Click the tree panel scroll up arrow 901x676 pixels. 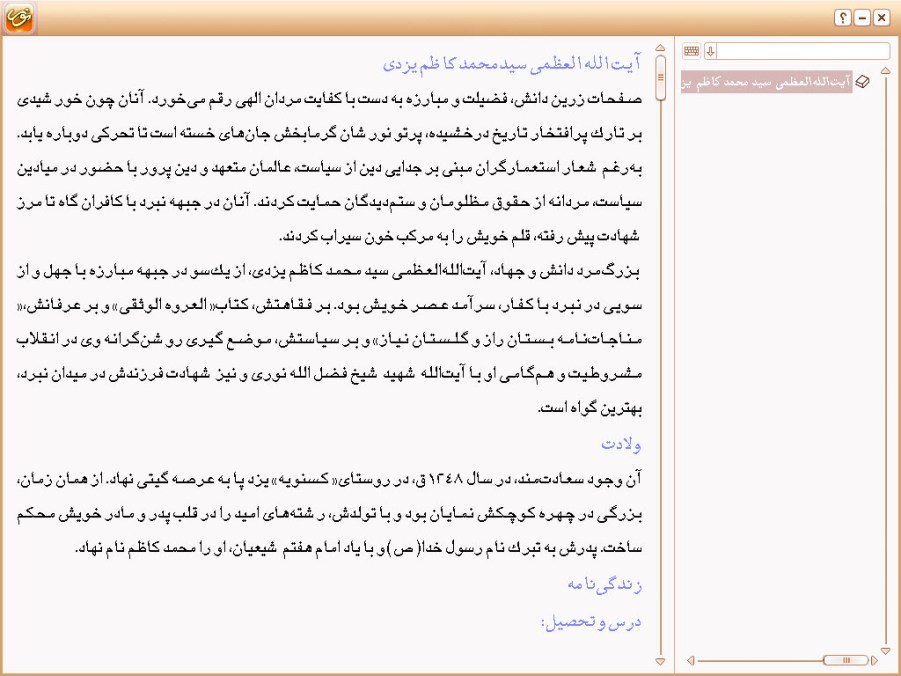tap(885, 71)
